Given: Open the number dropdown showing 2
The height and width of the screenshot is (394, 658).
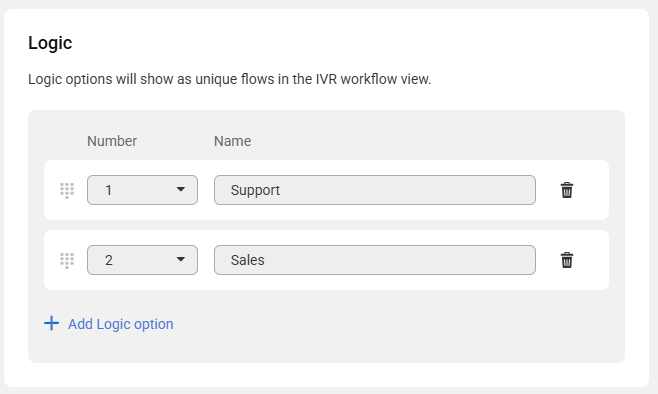Looking at the screenshot, I should pos(142,260).
